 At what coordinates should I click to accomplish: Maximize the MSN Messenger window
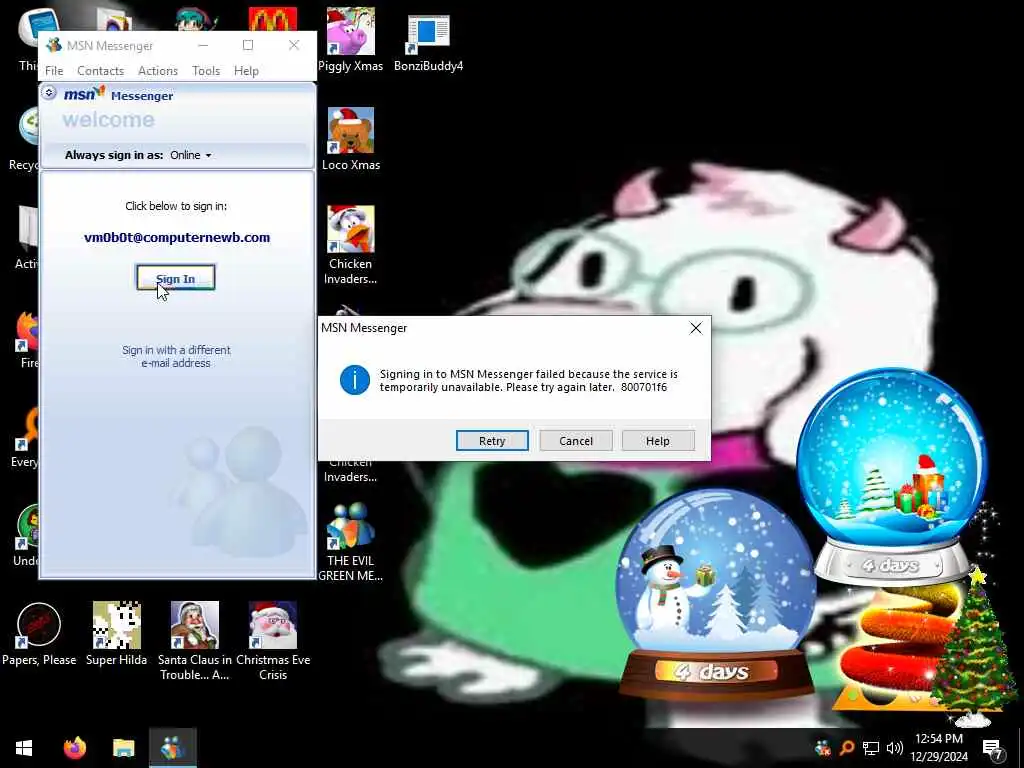click(x=248, y=45)
